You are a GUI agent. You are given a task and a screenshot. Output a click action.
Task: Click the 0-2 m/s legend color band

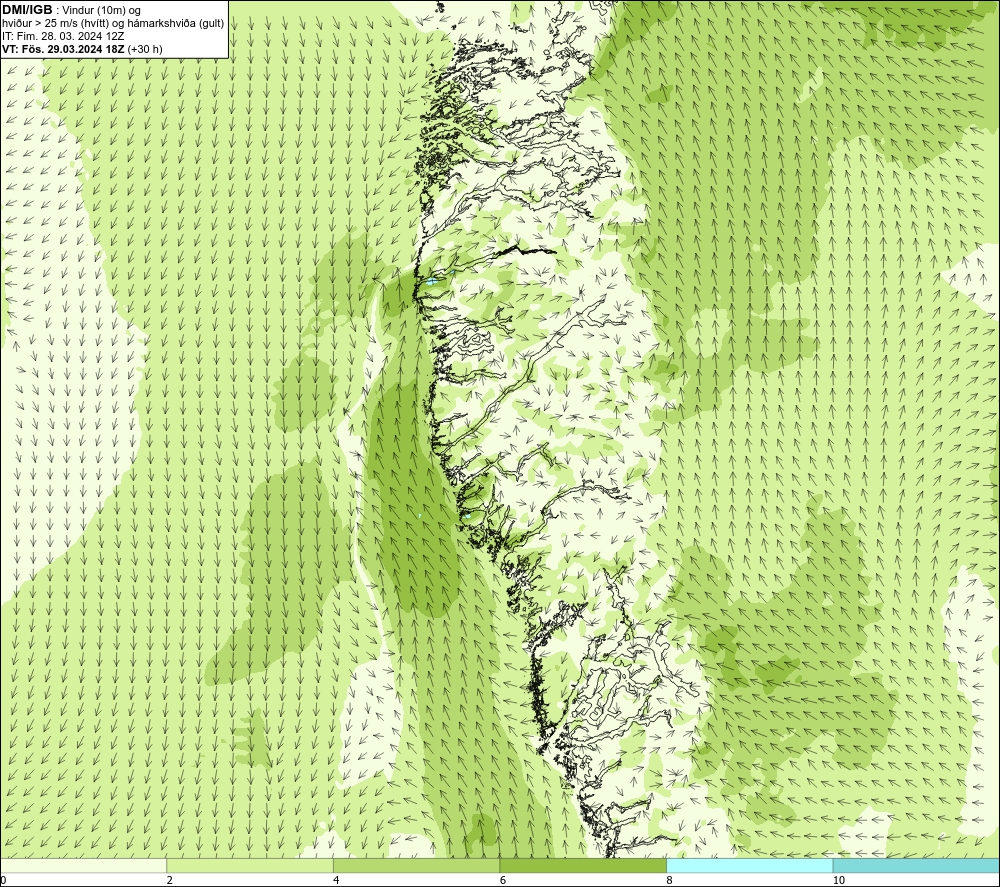84,865
